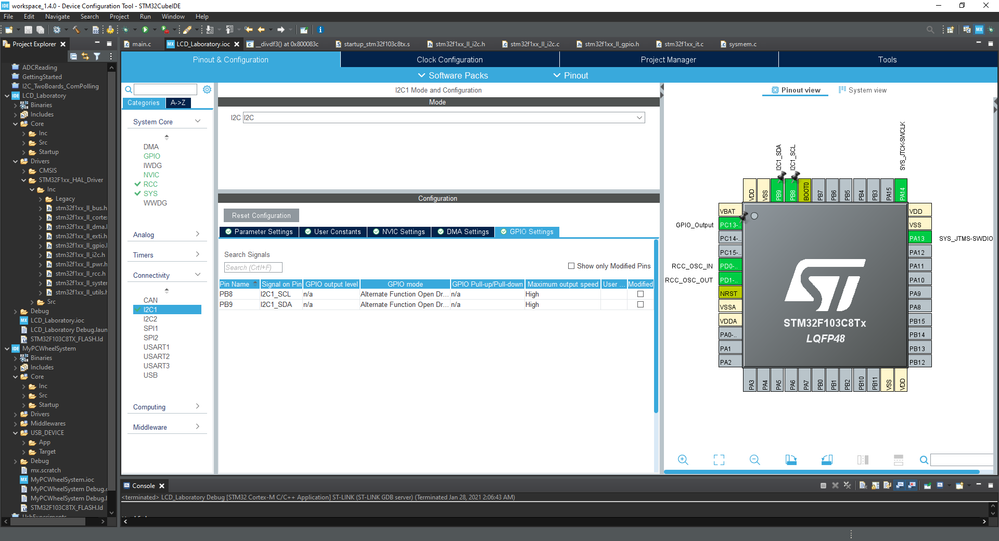Open the Parameter Settings tab
Screen dimensions: 999x541
pyautogui.click(x=259, y=232)
